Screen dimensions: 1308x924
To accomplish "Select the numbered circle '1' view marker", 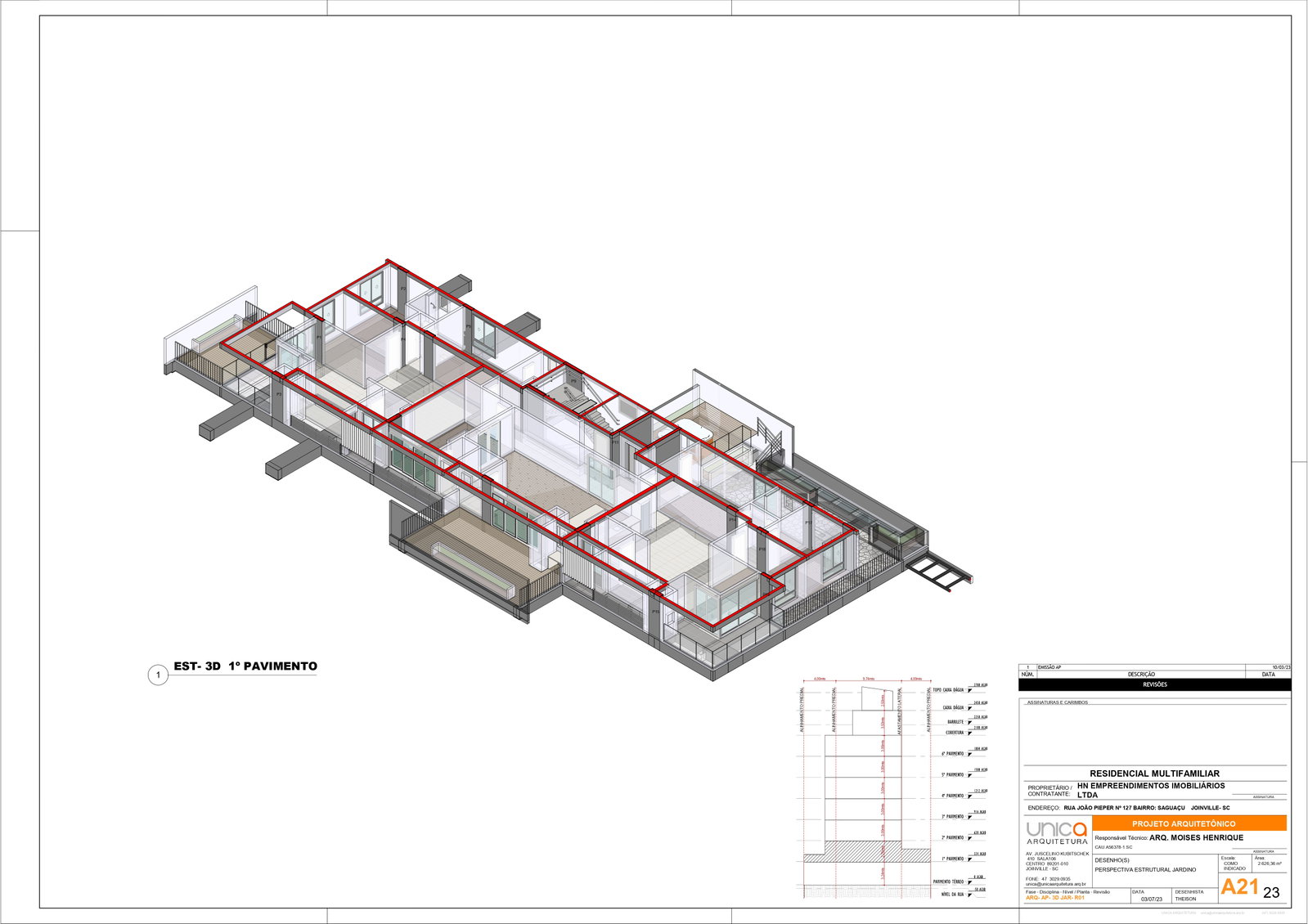I will pyautogui.click(x=157, y=675).
